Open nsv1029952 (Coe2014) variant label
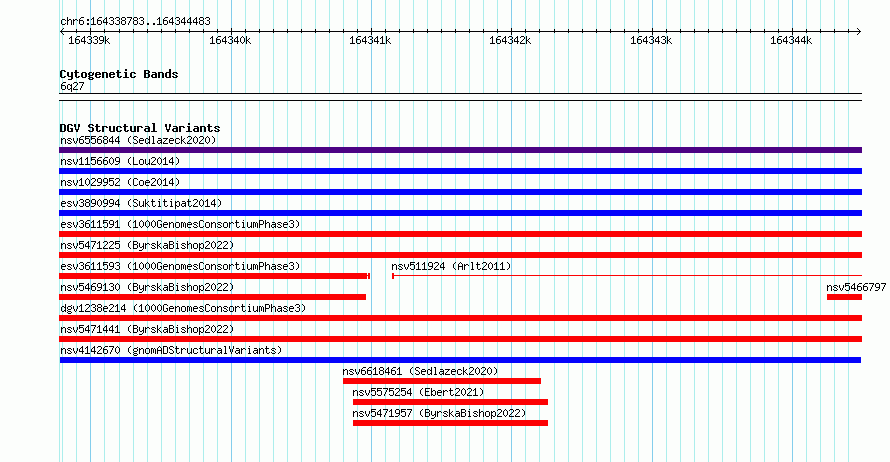The height and width of the screenshot is (462, 890). [x=120, y=182]
